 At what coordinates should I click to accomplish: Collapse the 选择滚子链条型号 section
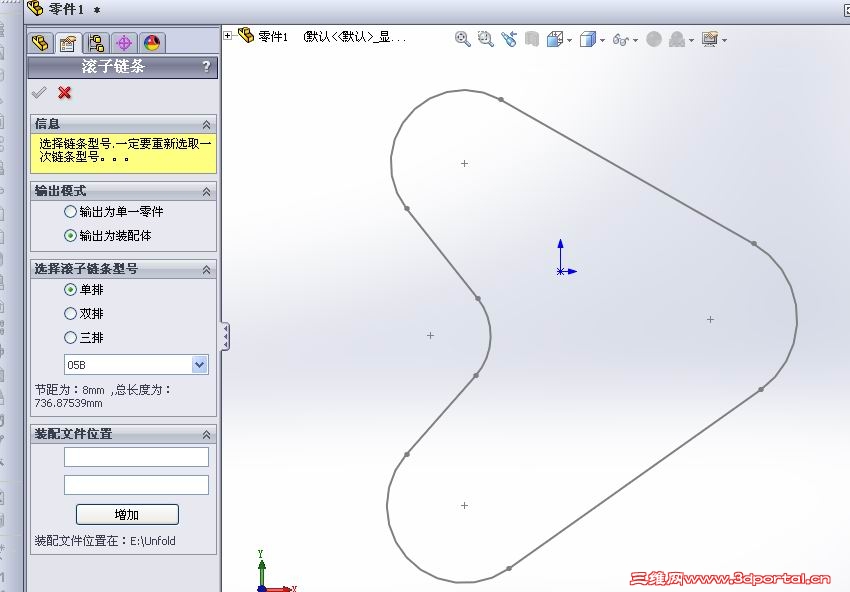pyautogui.click(x=207, y=269)
